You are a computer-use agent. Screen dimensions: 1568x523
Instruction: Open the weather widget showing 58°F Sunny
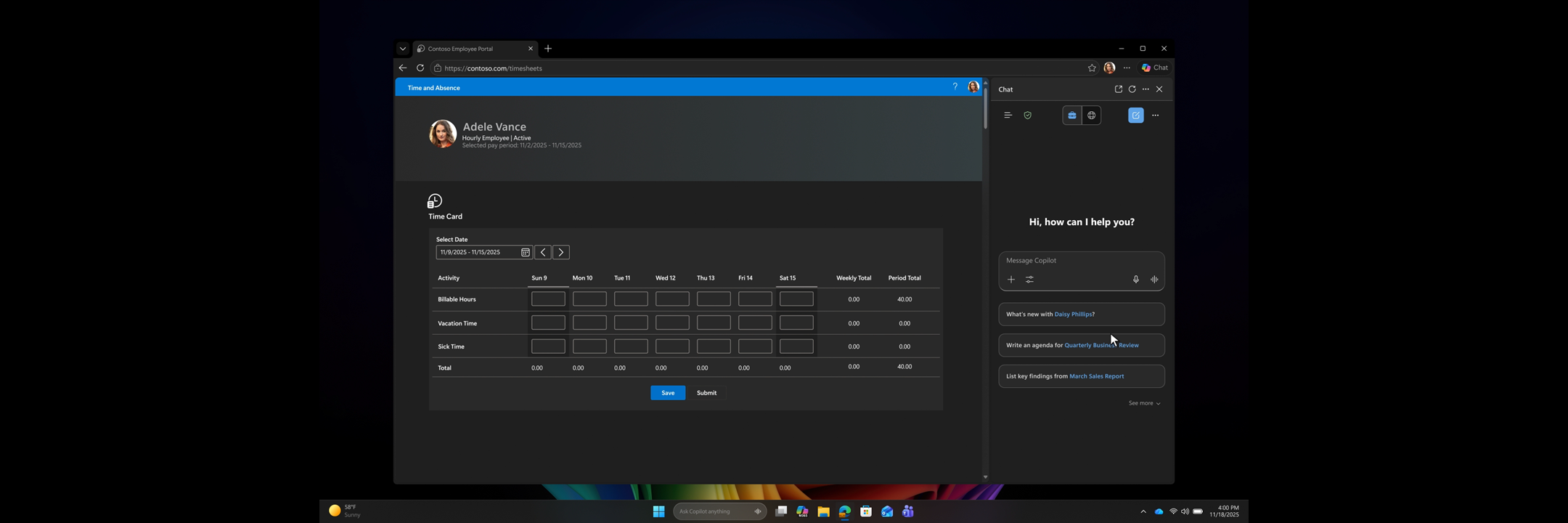346,511
